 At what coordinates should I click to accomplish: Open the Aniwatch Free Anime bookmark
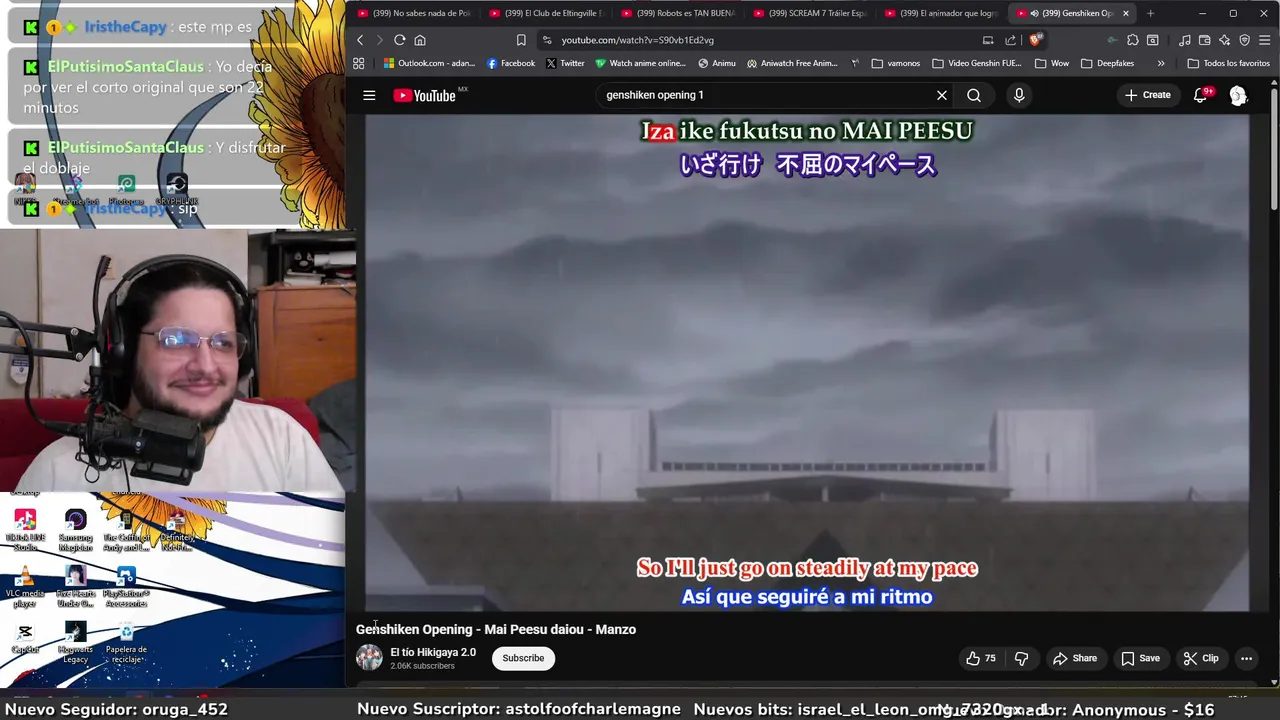tap(792, 63)
